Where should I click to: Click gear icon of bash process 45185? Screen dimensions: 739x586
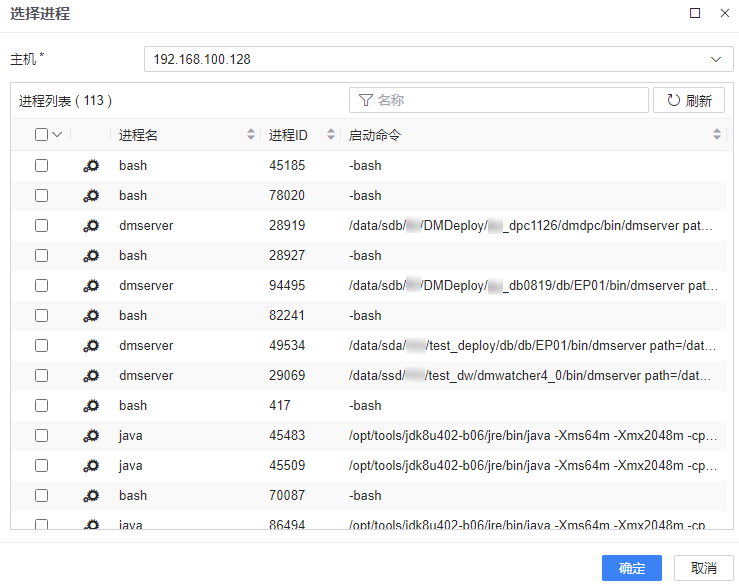[91, 165]
